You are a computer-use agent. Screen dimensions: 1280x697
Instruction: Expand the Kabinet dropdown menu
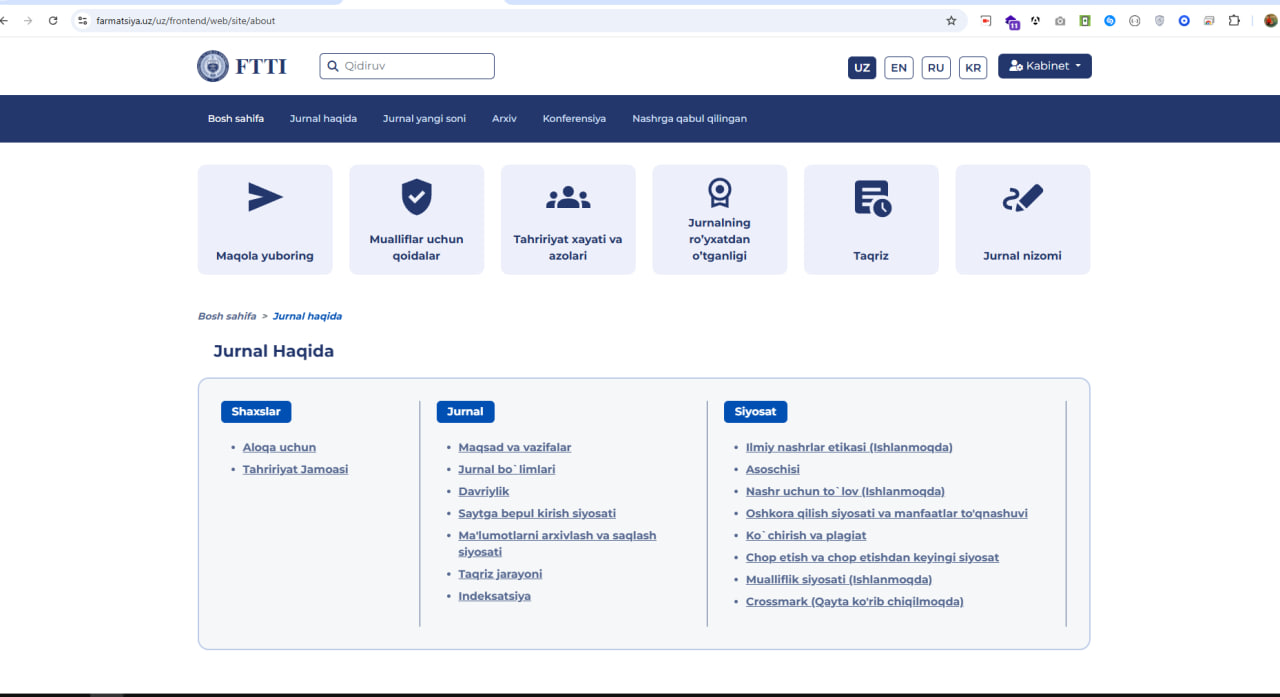point(1044,66)
